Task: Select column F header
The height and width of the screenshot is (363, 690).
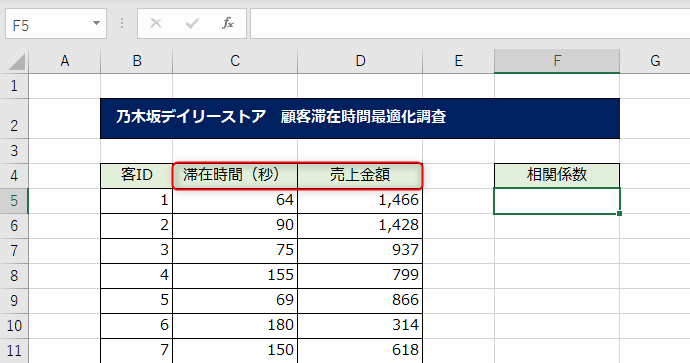Action: [x=557, y=61]
